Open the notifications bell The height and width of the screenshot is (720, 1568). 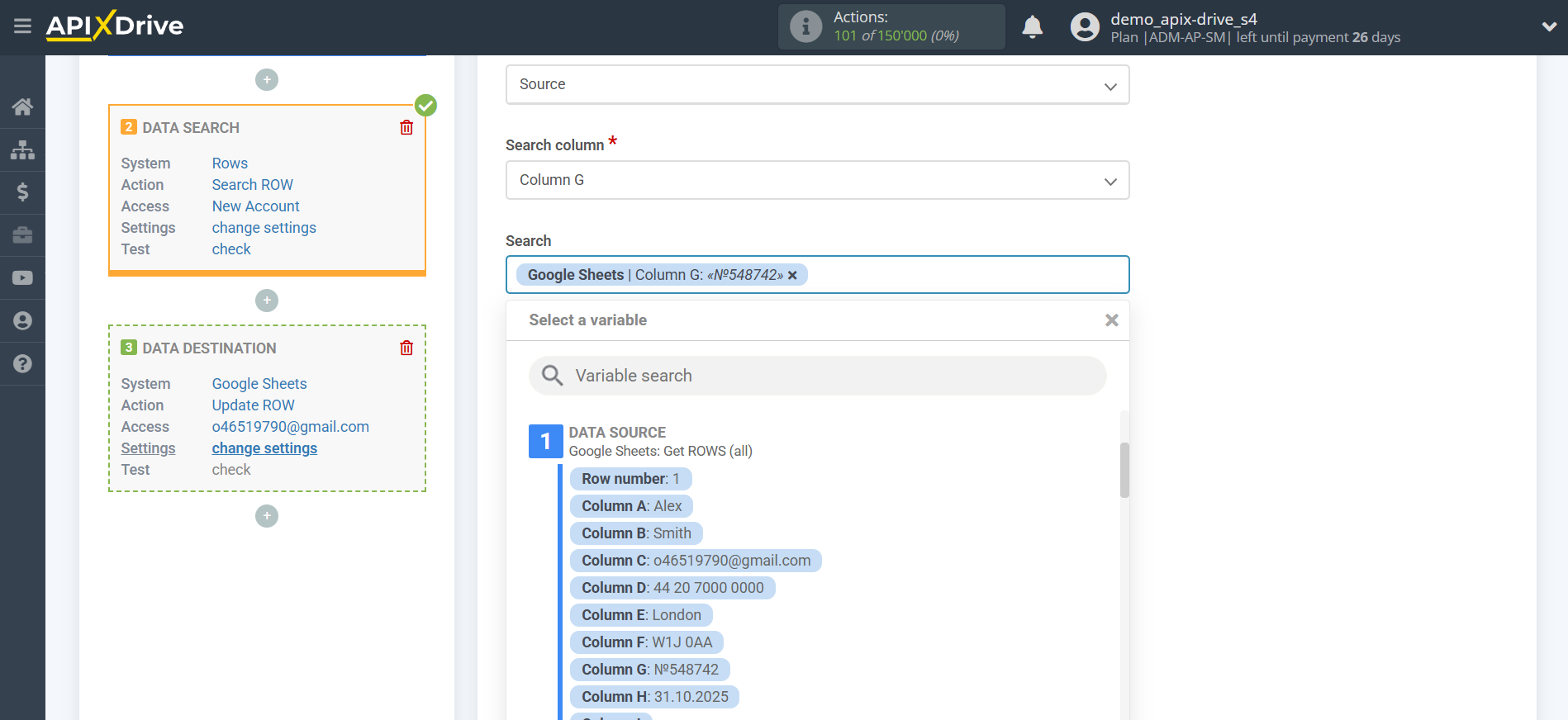[1032, 27]
